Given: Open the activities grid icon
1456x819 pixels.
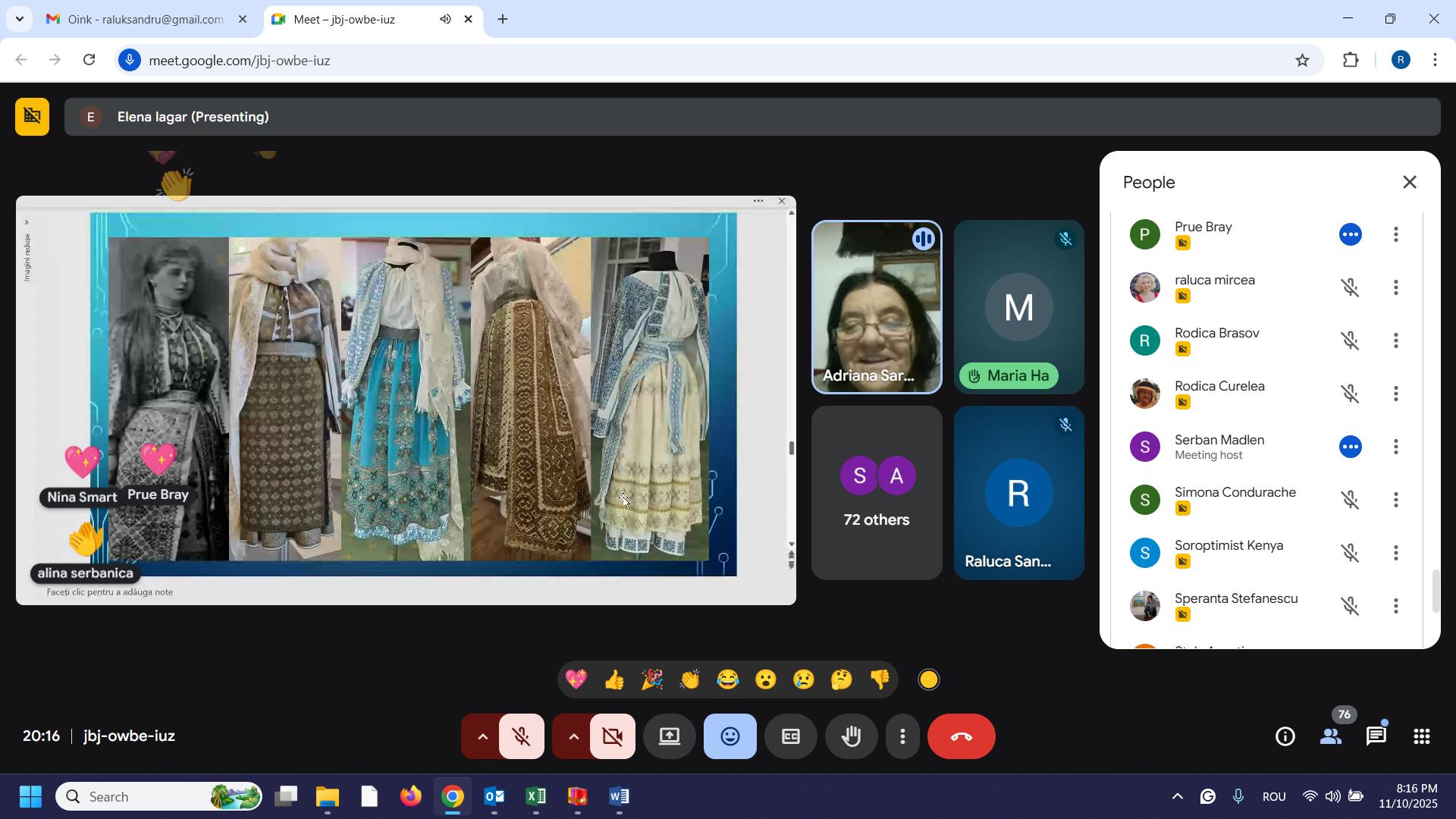Looking at the screenshot, I should pyautogui.click(x=1421, y=736).
